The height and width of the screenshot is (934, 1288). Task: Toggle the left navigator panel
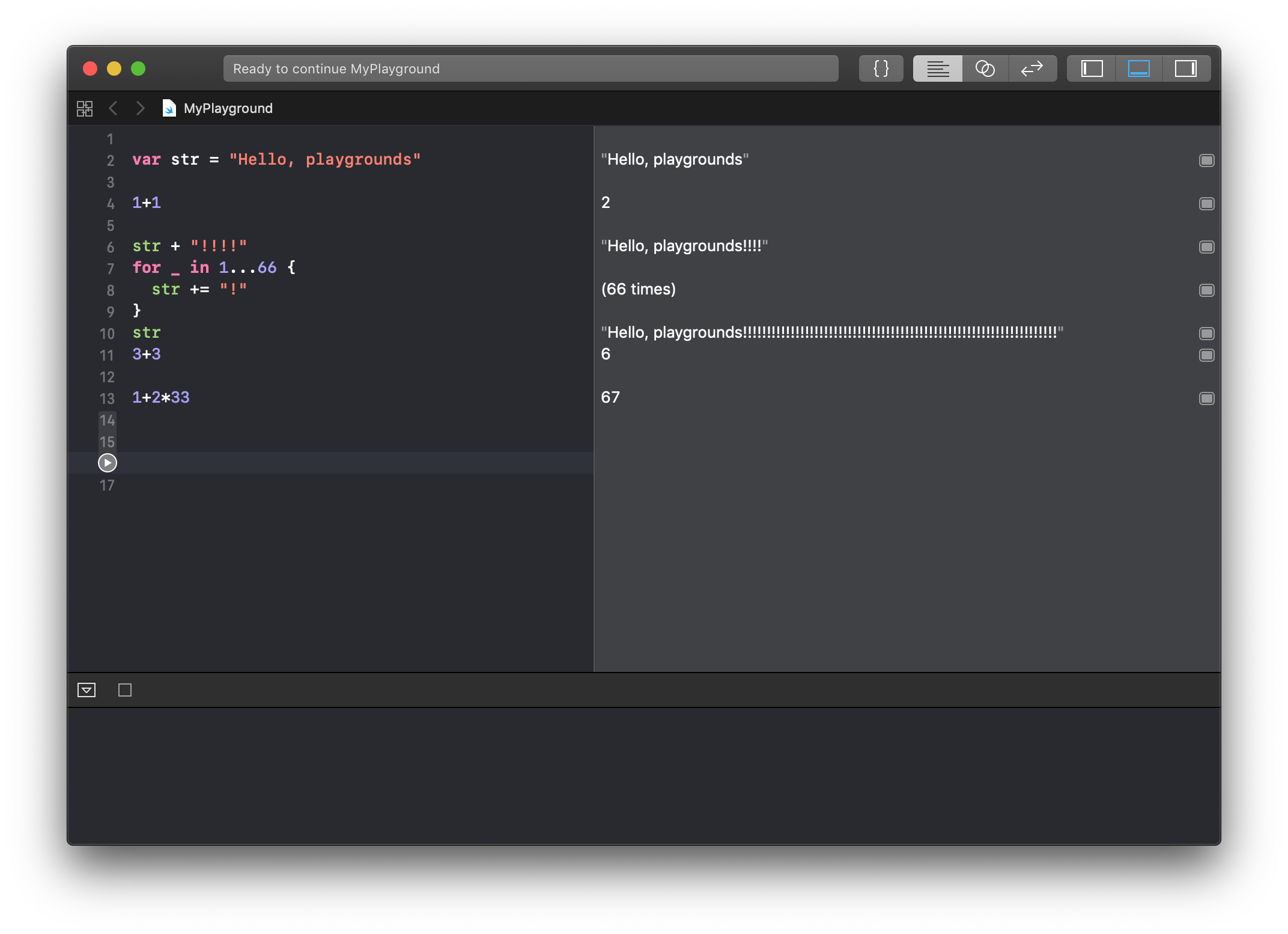click(1092, 69)
